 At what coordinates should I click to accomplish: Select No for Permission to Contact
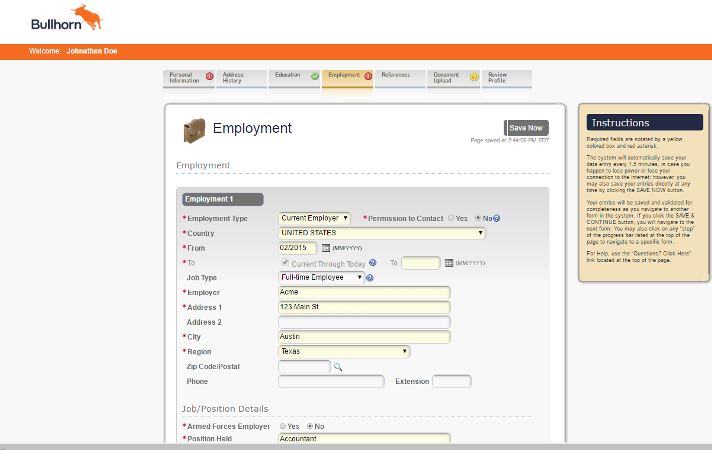click(478, 218)
